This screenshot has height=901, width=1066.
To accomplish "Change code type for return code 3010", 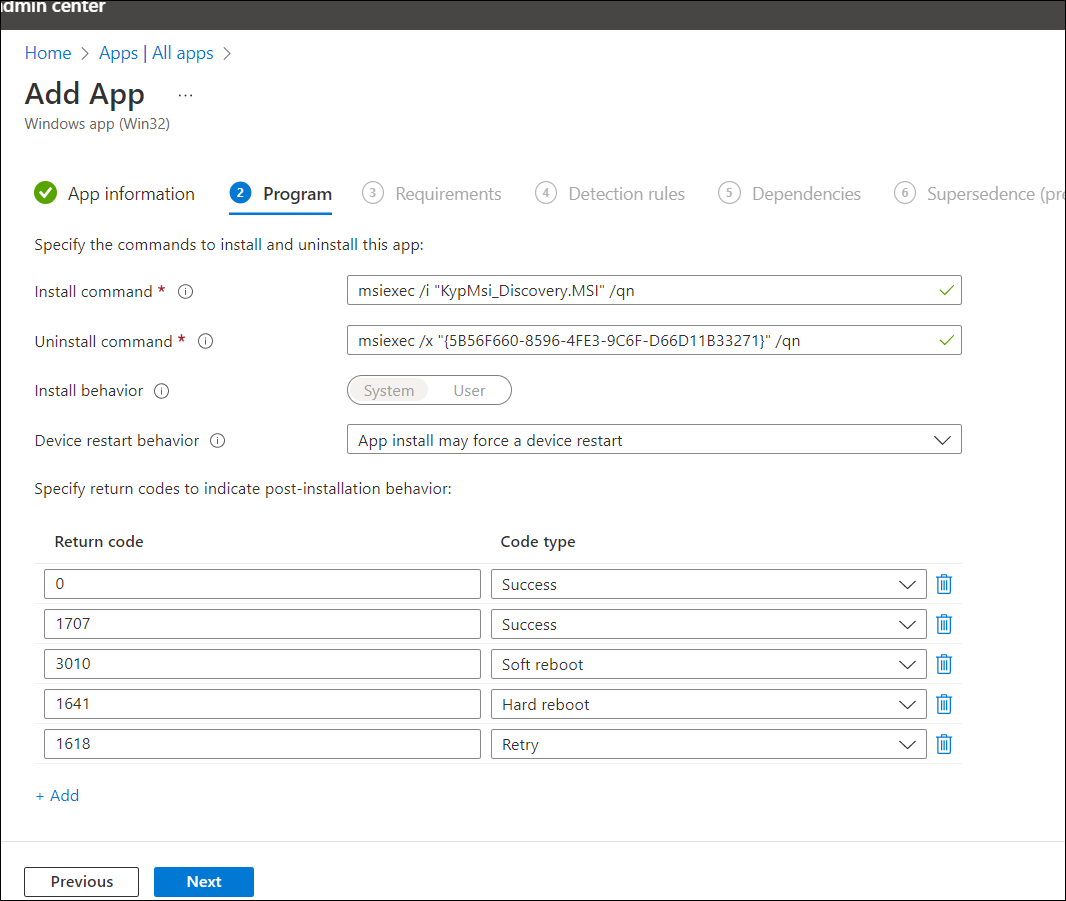I will [x=708, y=664].
